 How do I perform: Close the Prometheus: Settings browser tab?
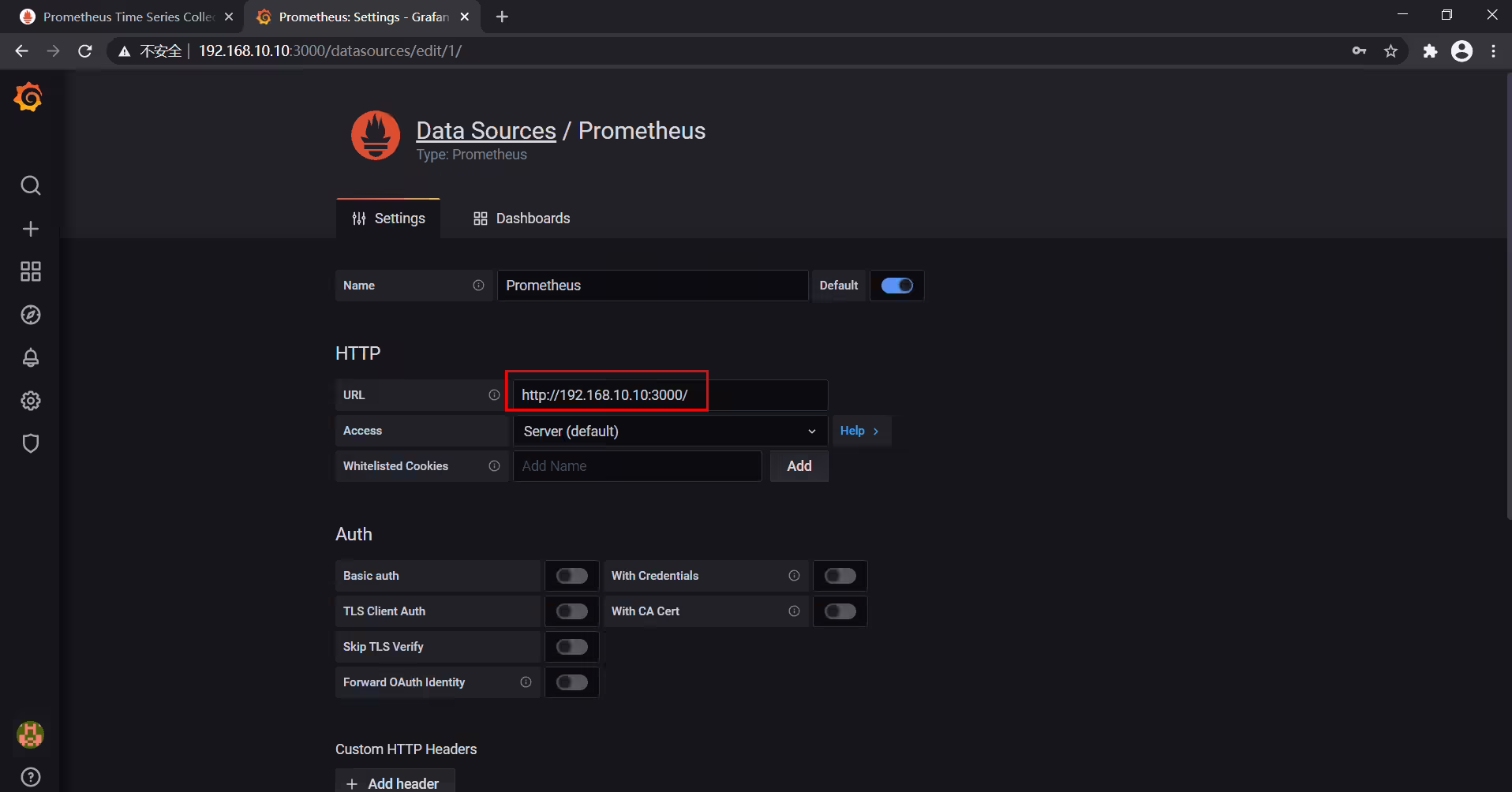(x=465, y=17)
